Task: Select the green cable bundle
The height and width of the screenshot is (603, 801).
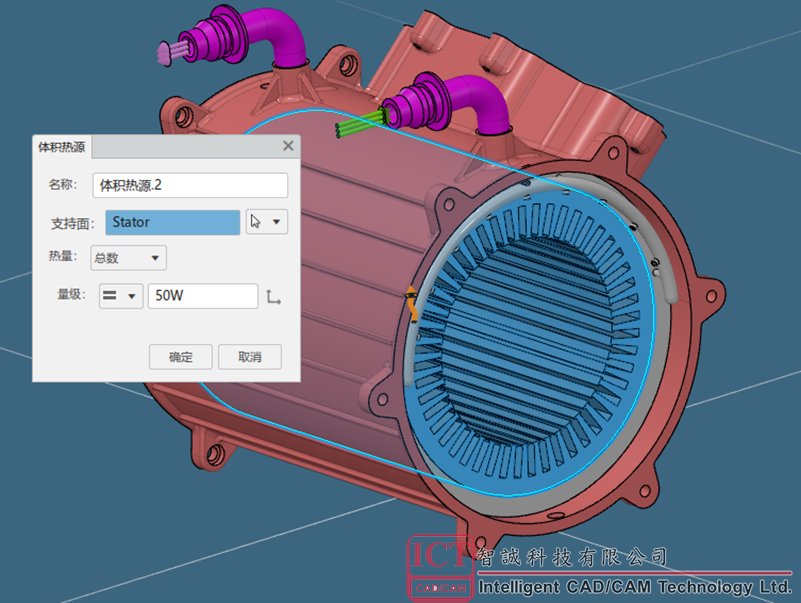Action: click(360, 125)
